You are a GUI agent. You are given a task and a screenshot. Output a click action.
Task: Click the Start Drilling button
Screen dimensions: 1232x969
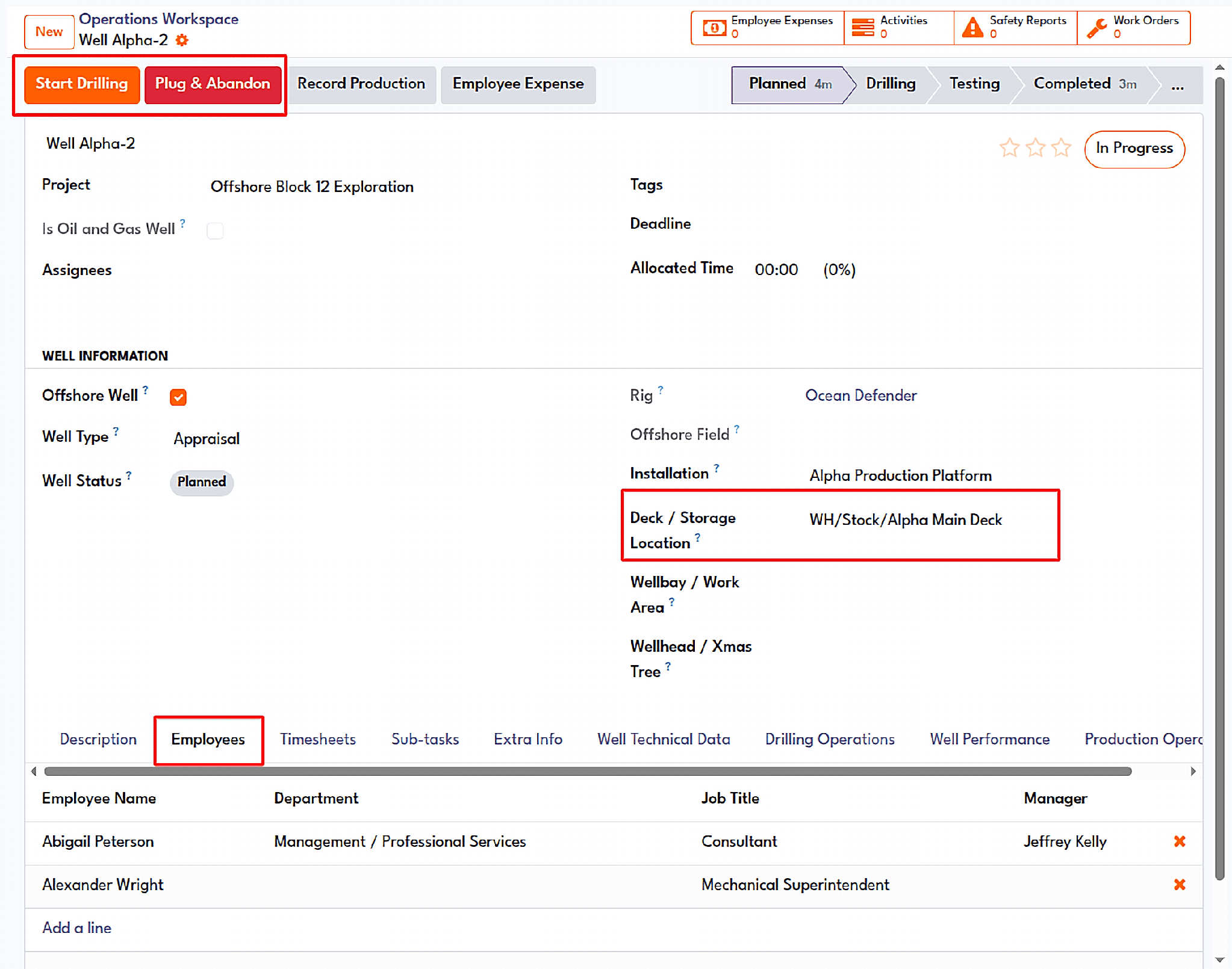click(82, 84)
